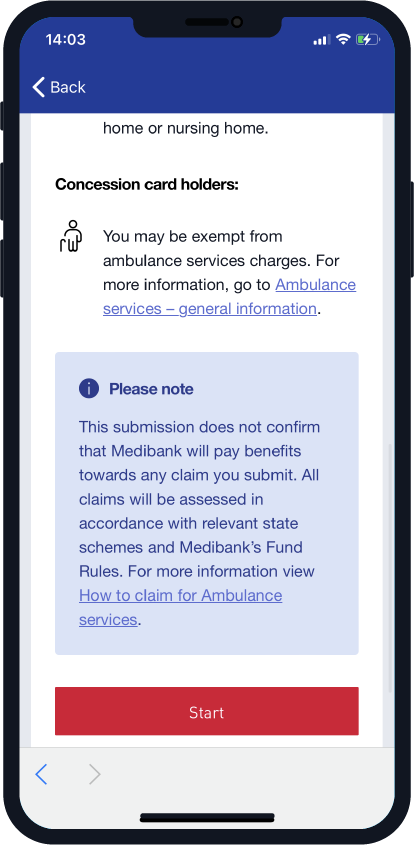Tap the 'home or nursing home' text line

pyautogui.click(x=185, y=129)
